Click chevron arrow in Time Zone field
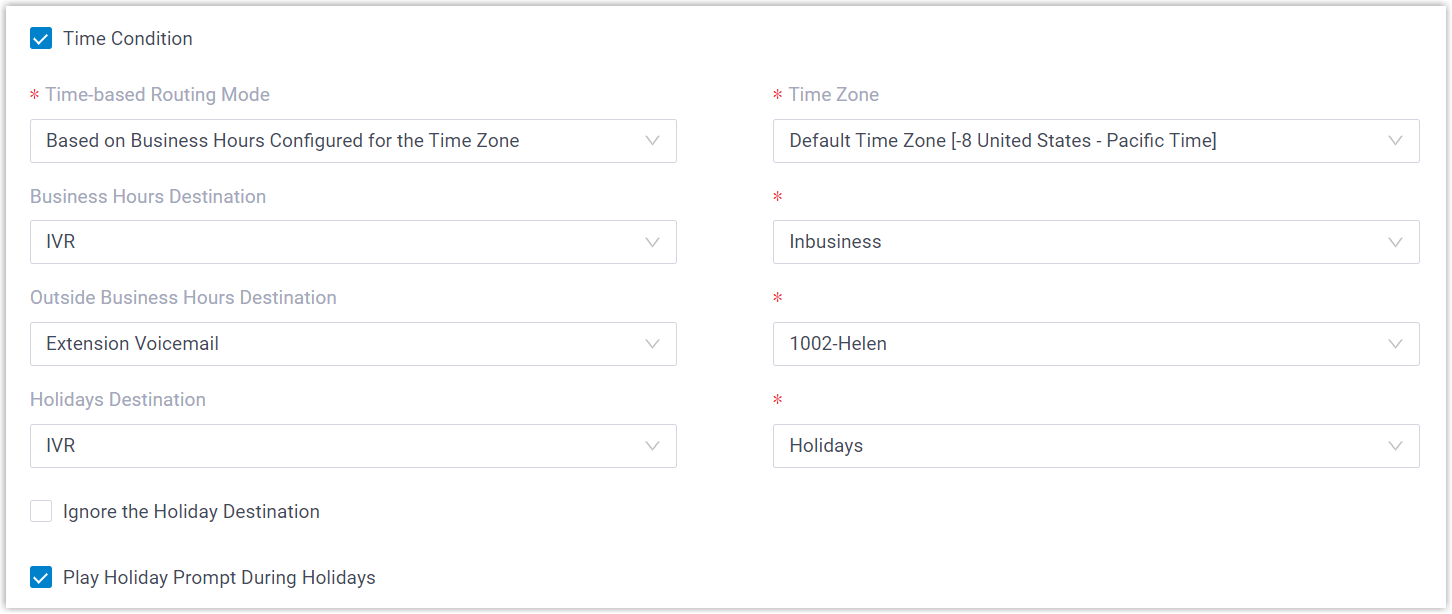1452x614 pixels. tap(1395, 141)
